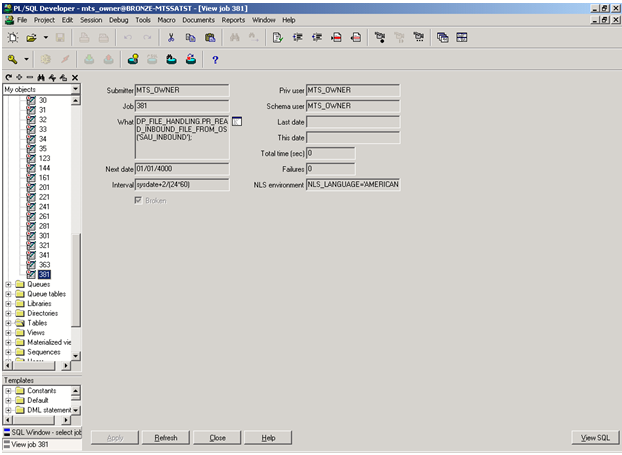Click the What text area
Viewport: 622px width, 455px height.
pyautogui.click(x=182, y=137)
